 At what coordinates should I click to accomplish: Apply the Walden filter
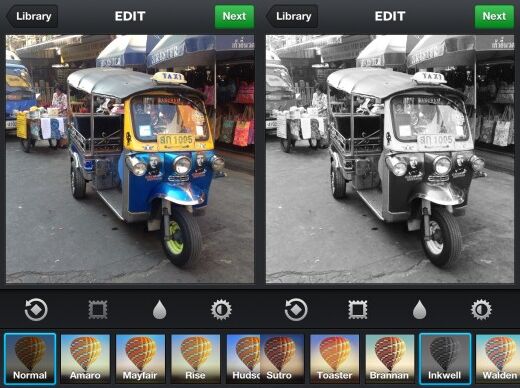coord(498,358)
